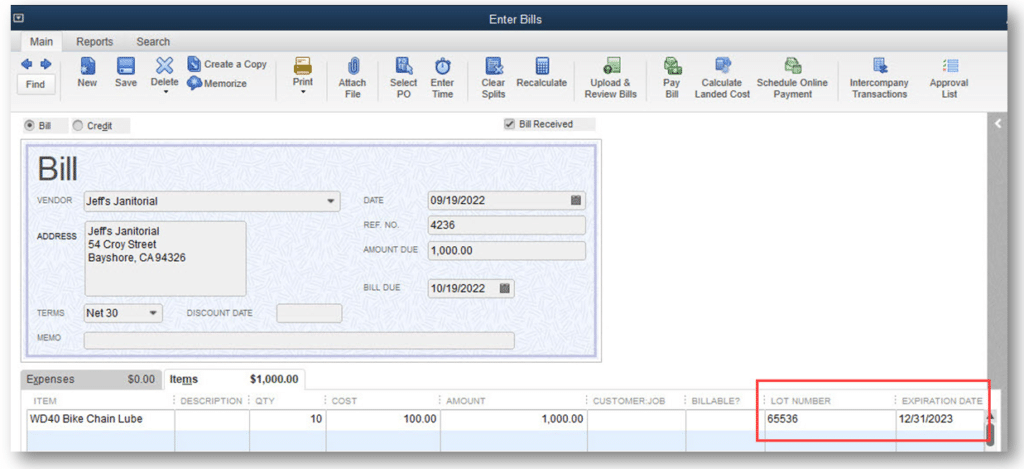Image resolution: width=1024 pixels, height=469 pixels.
Task: Open the Terms Net 30 dropdown
Action: [x=153, y=313]
